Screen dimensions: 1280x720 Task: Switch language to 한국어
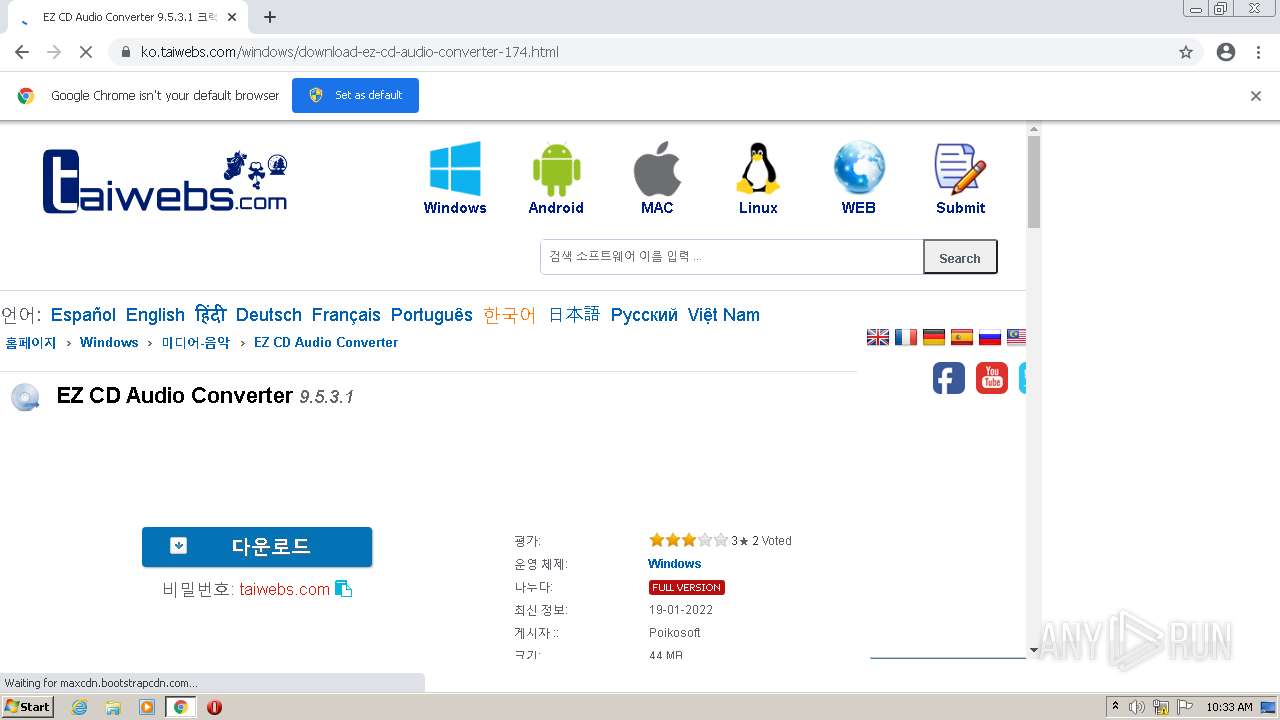coord(510,315)
